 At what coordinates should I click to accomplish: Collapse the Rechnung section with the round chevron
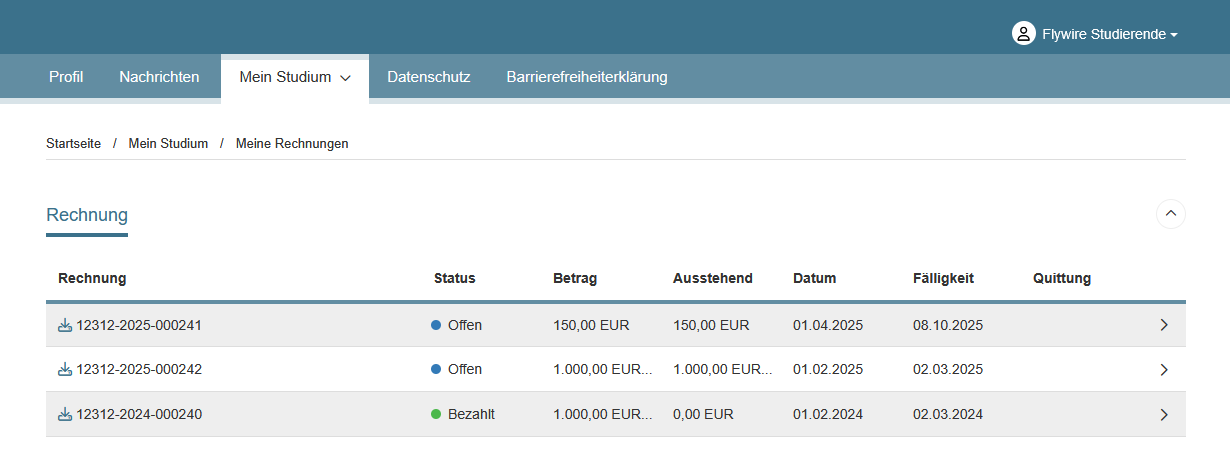coord(1171,214)
